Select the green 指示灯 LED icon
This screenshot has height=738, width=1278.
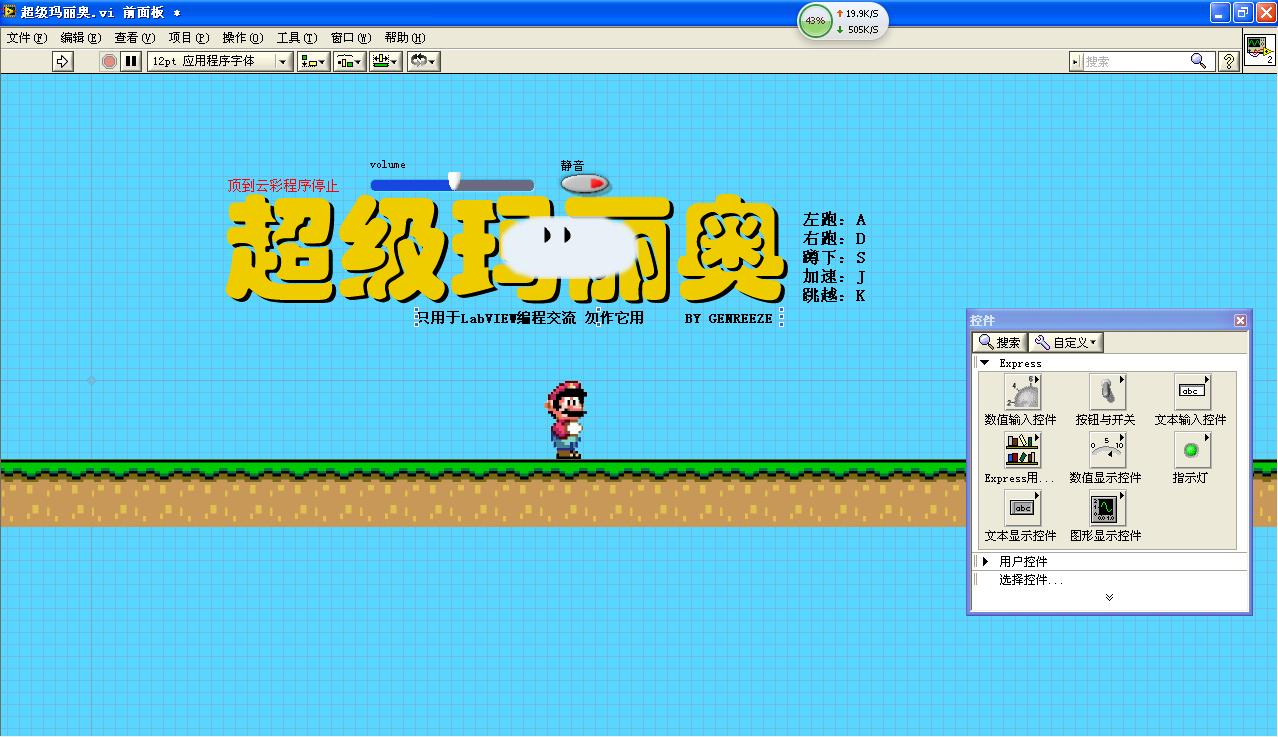click(1191, 450)
